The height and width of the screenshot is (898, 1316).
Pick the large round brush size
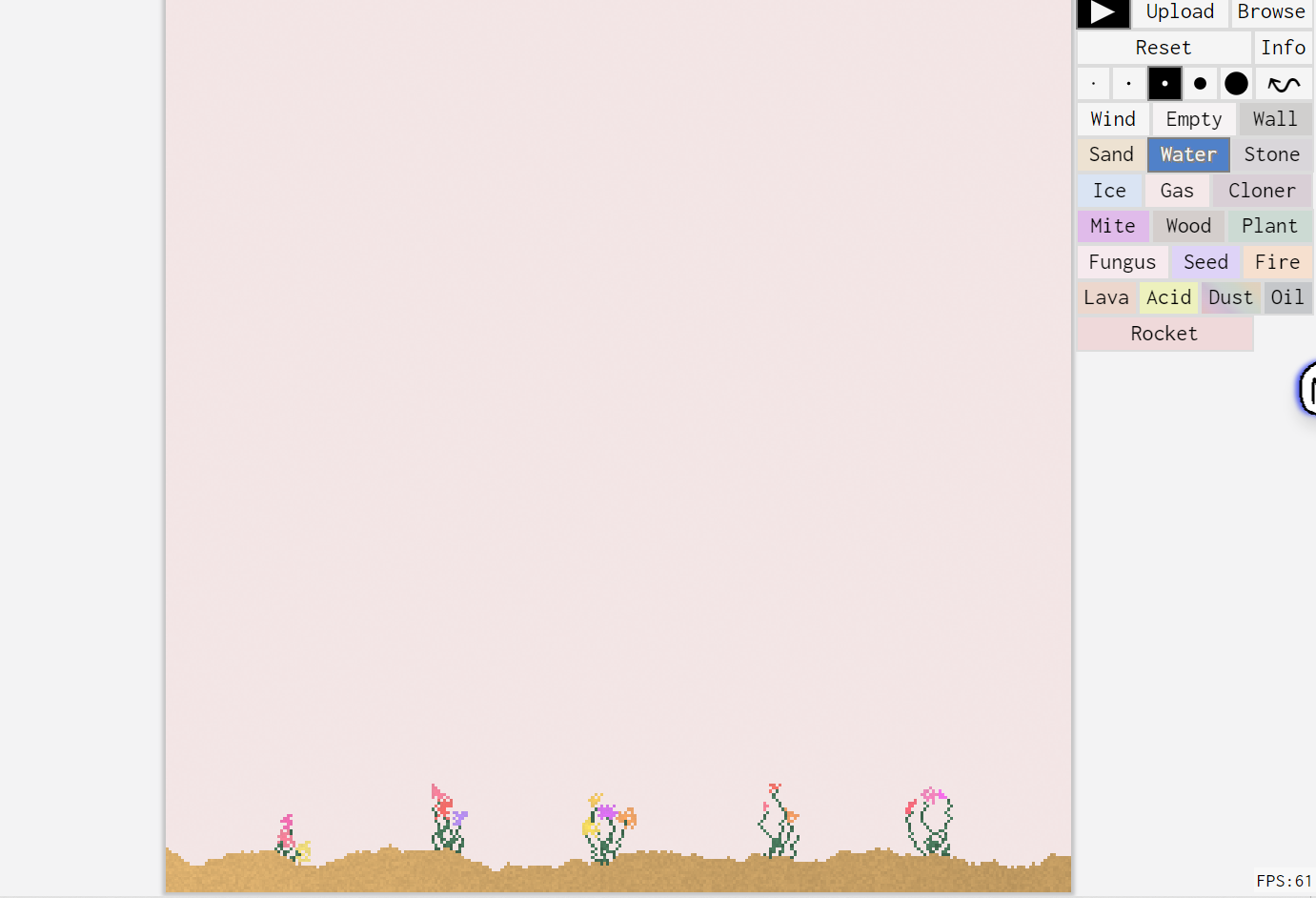(x=1201, y=84)
